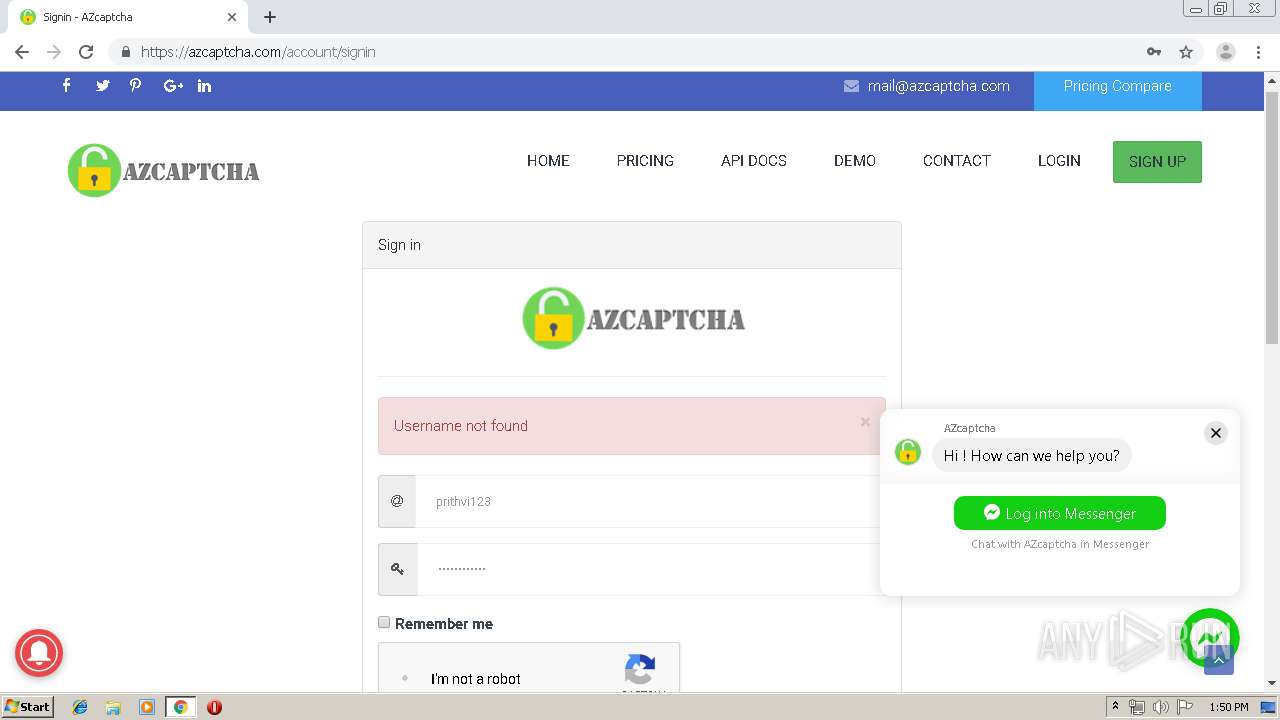Image resolution: width=1280 pixels, height=720 pixels.
Task: Click the site padlock security icon
Action: (125, 52)
